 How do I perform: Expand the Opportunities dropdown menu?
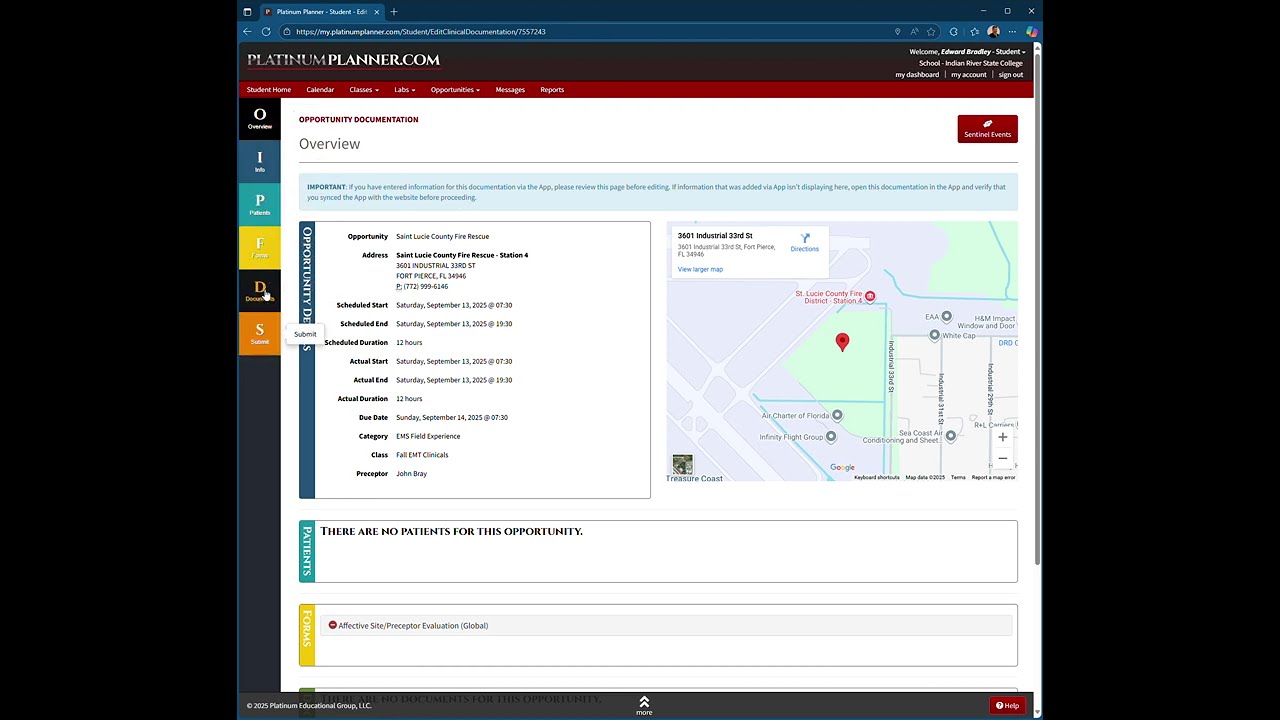click(455, 90)
